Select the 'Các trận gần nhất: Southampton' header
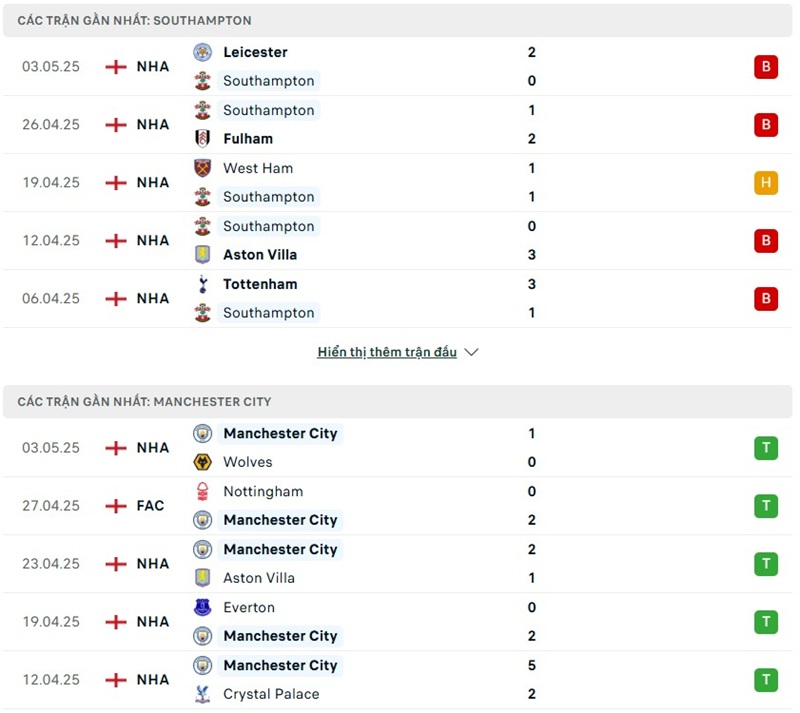This screenshot has height=713, width=800. (x=134, y=20)
